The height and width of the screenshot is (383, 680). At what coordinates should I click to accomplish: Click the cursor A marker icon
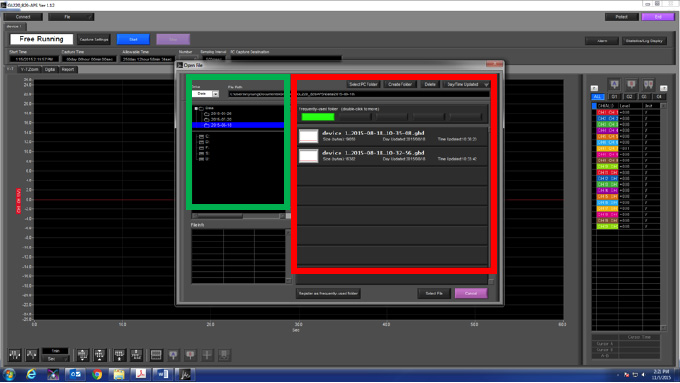tap(615, 84)
